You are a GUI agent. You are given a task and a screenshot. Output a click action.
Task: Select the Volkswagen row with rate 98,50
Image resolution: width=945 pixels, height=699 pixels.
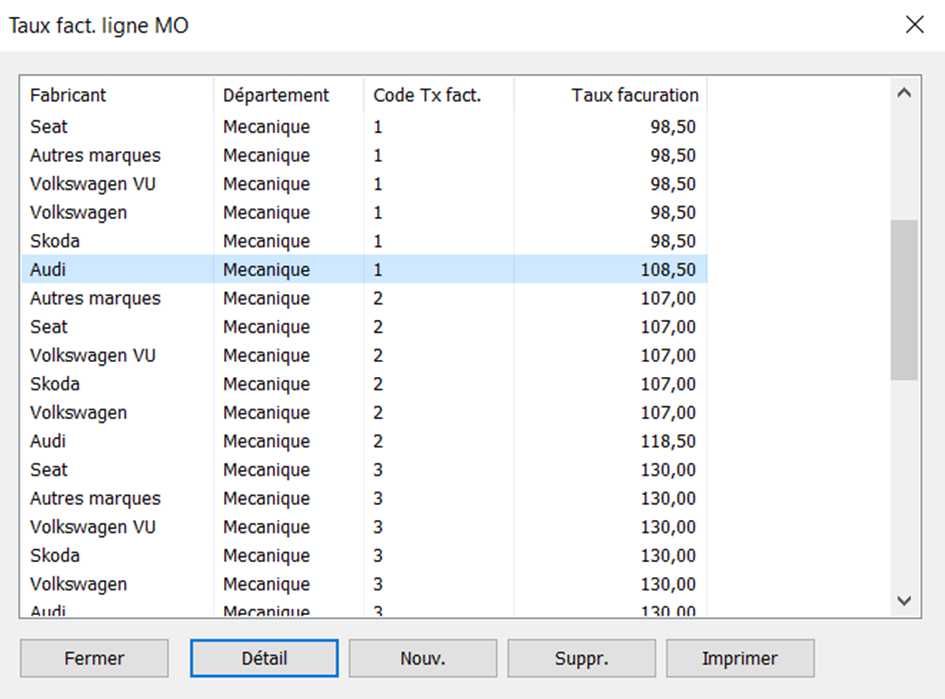pyautogui.click(x=364, y=212)
